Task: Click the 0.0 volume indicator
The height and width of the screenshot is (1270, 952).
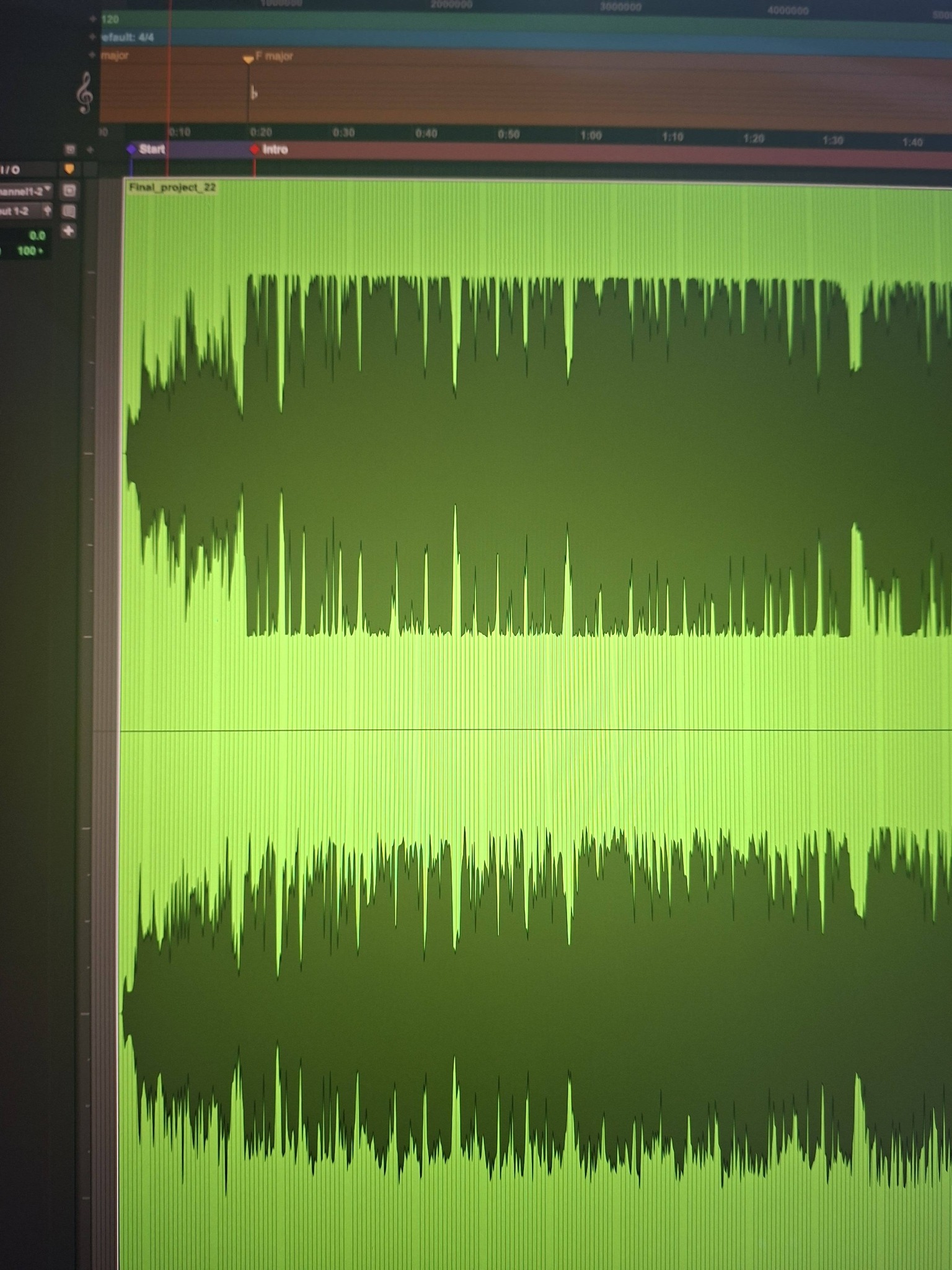Action: coord(37,236)
